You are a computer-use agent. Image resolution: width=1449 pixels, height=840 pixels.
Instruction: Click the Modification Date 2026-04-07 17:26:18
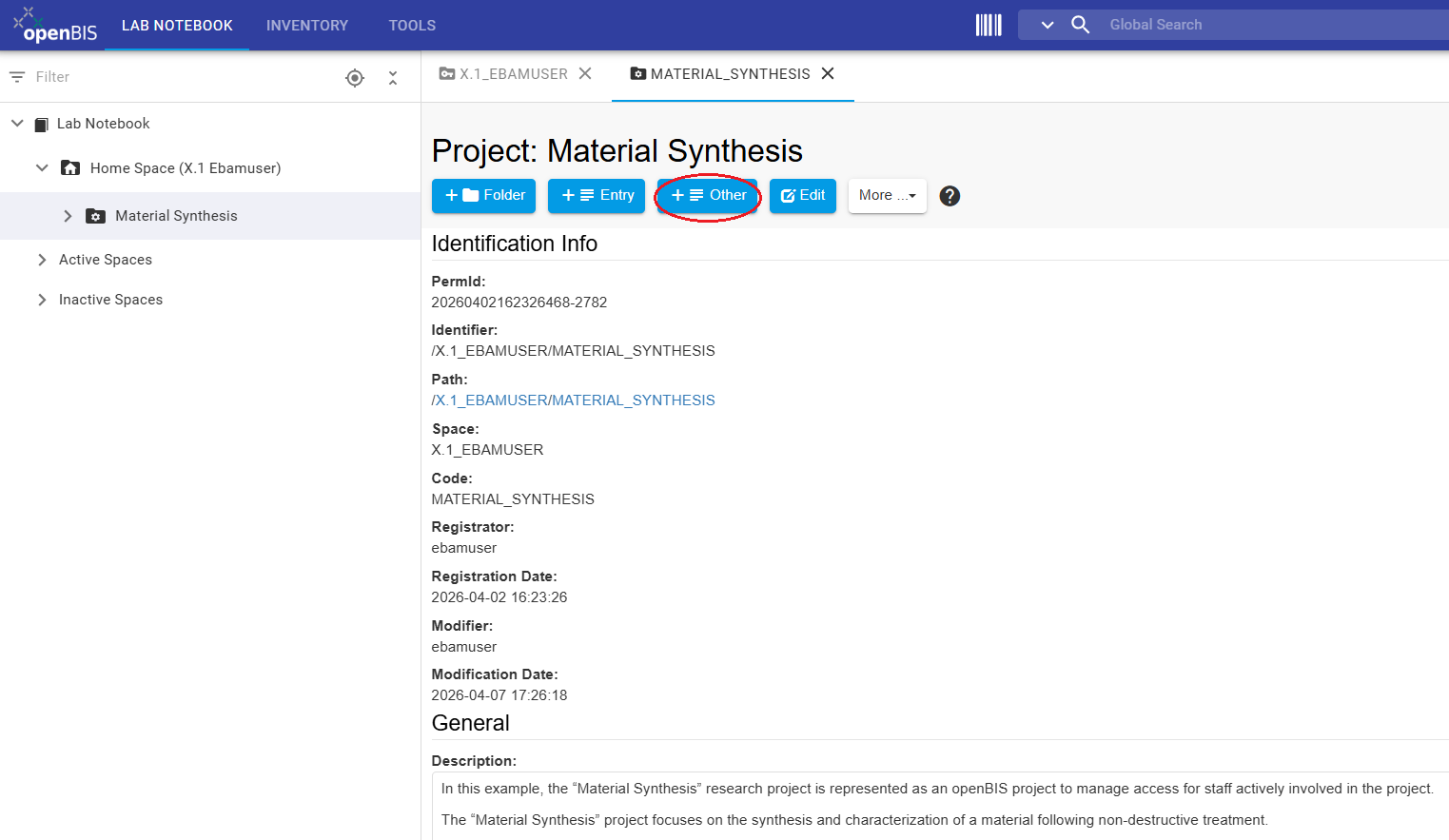pyautogui.click(x=499, y=695)
